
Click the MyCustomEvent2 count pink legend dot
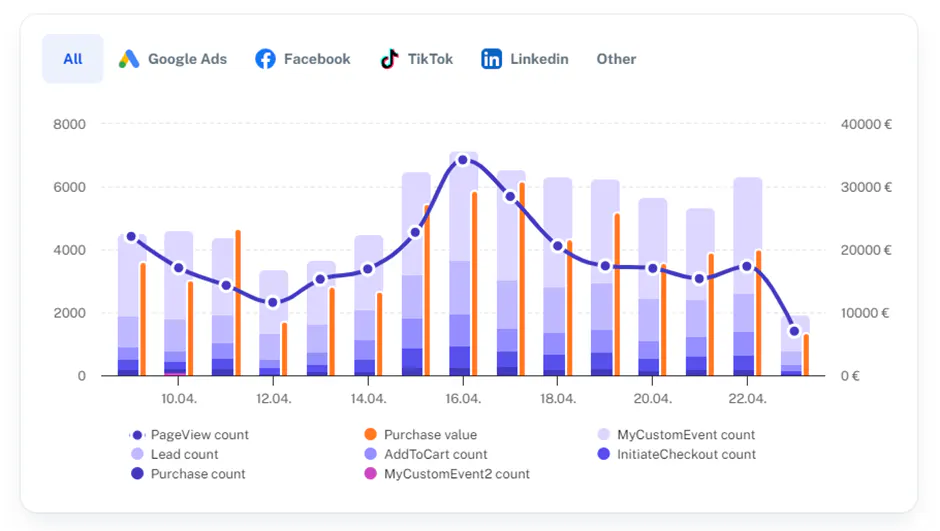click(x=370, y=473)
